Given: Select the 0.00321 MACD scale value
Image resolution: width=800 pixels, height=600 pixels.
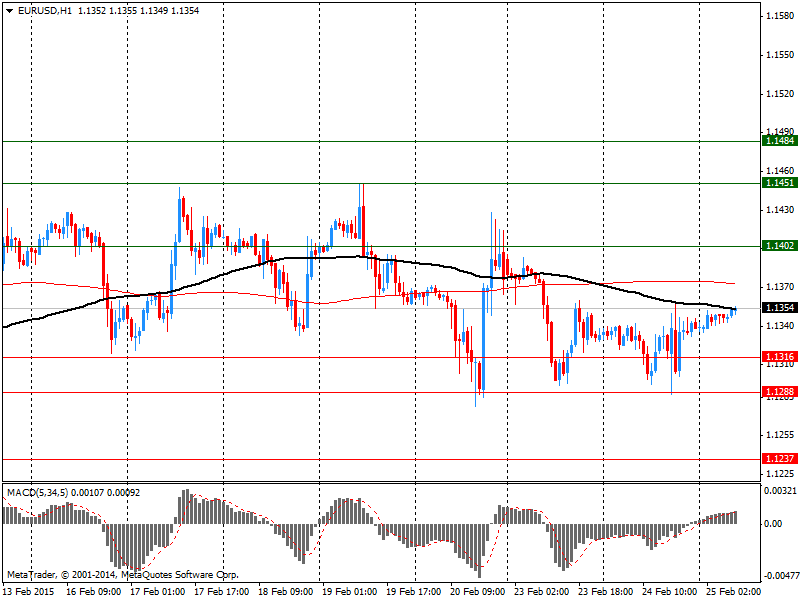Looking at the screenshot, I should [x=780, y=491].
